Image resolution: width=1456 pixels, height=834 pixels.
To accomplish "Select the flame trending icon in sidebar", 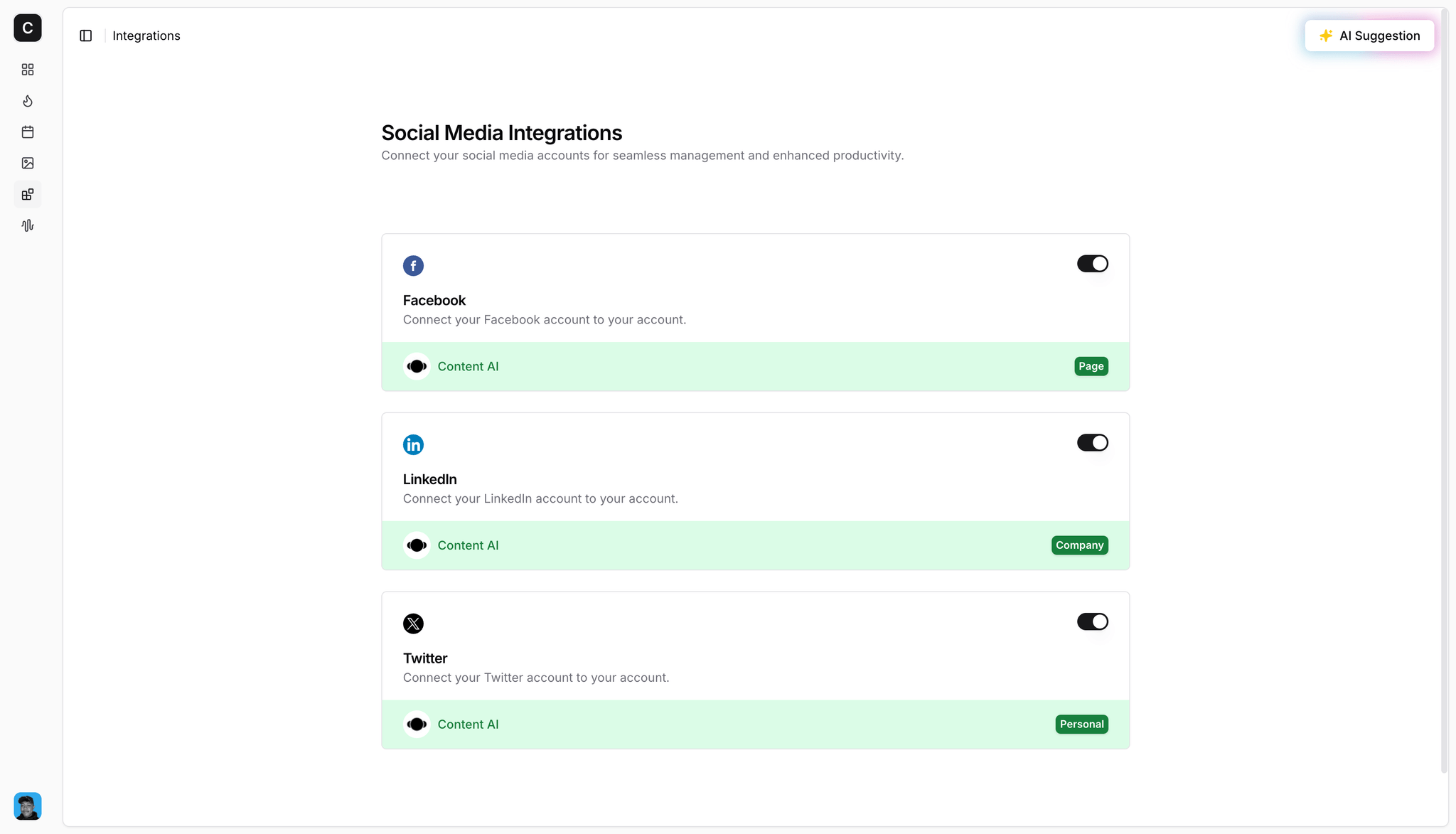I will pyautogui.click(x=27, y=101).
